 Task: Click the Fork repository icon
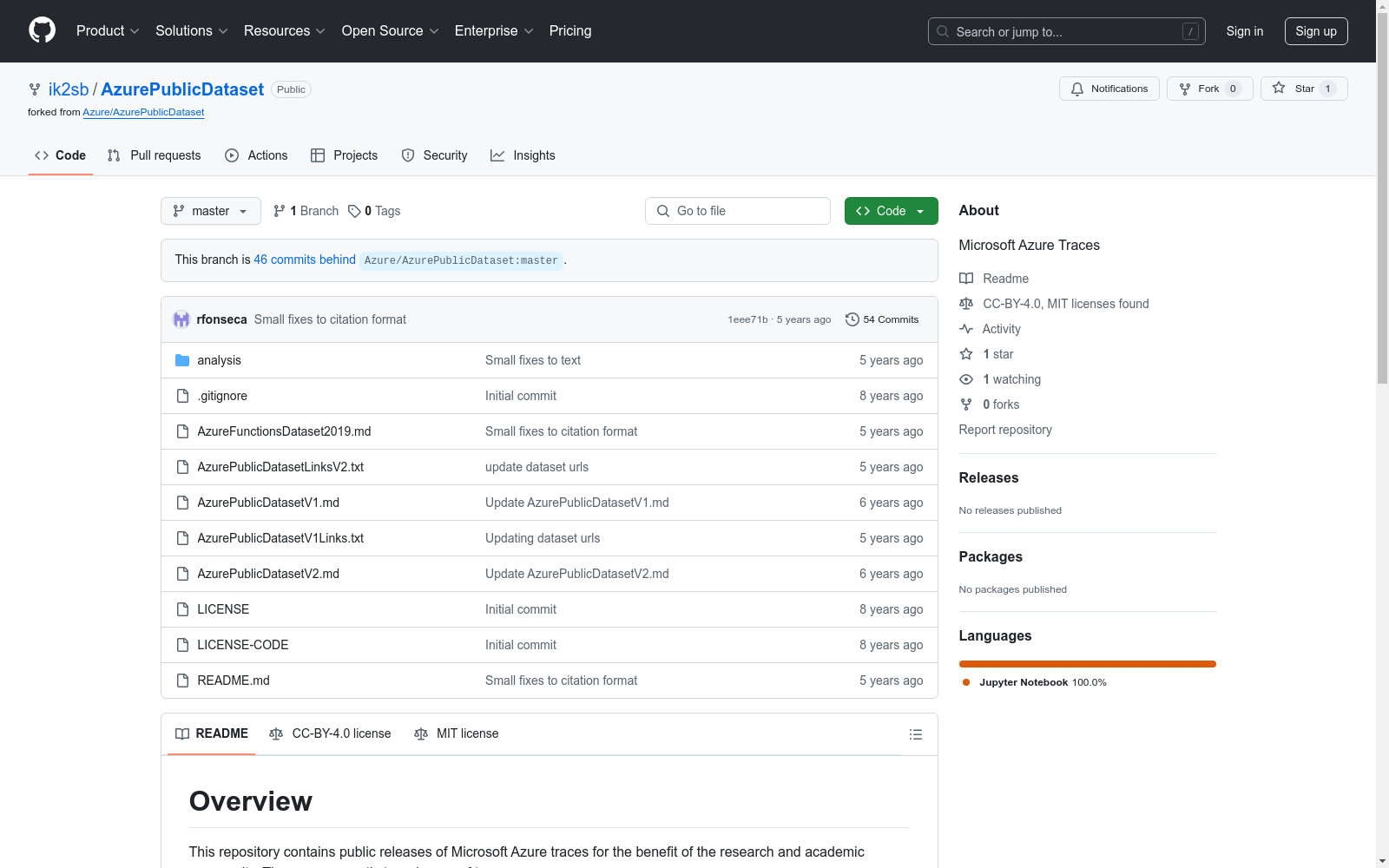(1185, 89)
